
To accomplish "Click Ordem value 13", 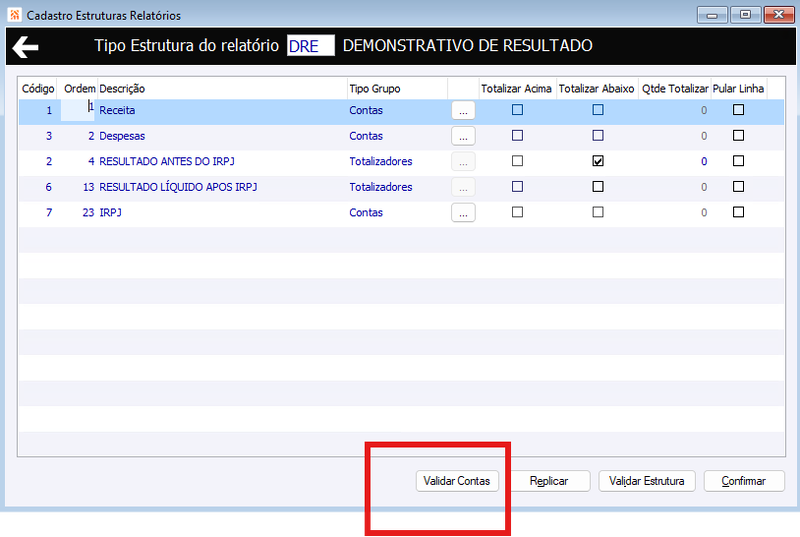I will click(88, 187).
